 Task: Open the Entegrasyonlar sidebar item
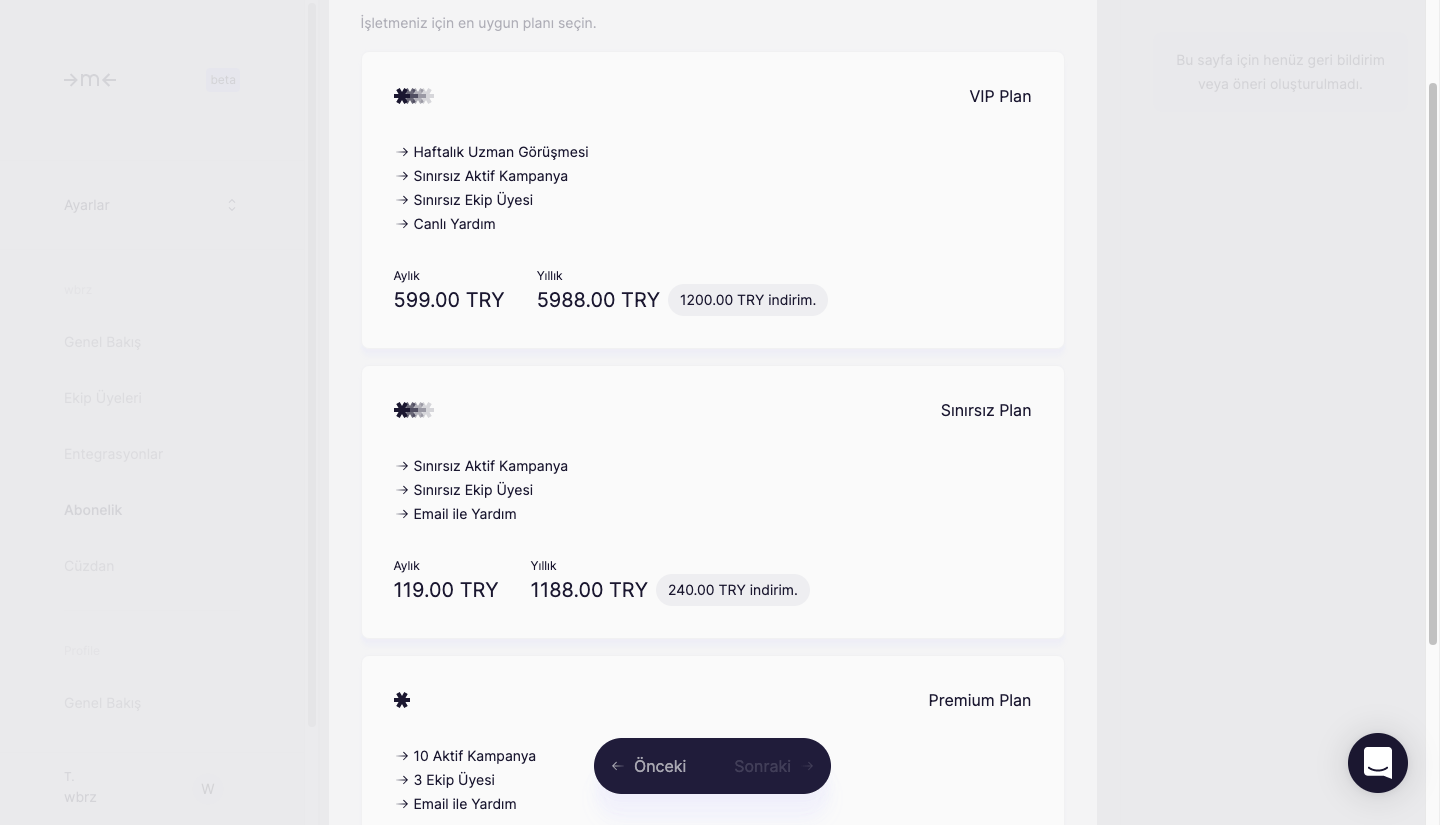(113, 454)
